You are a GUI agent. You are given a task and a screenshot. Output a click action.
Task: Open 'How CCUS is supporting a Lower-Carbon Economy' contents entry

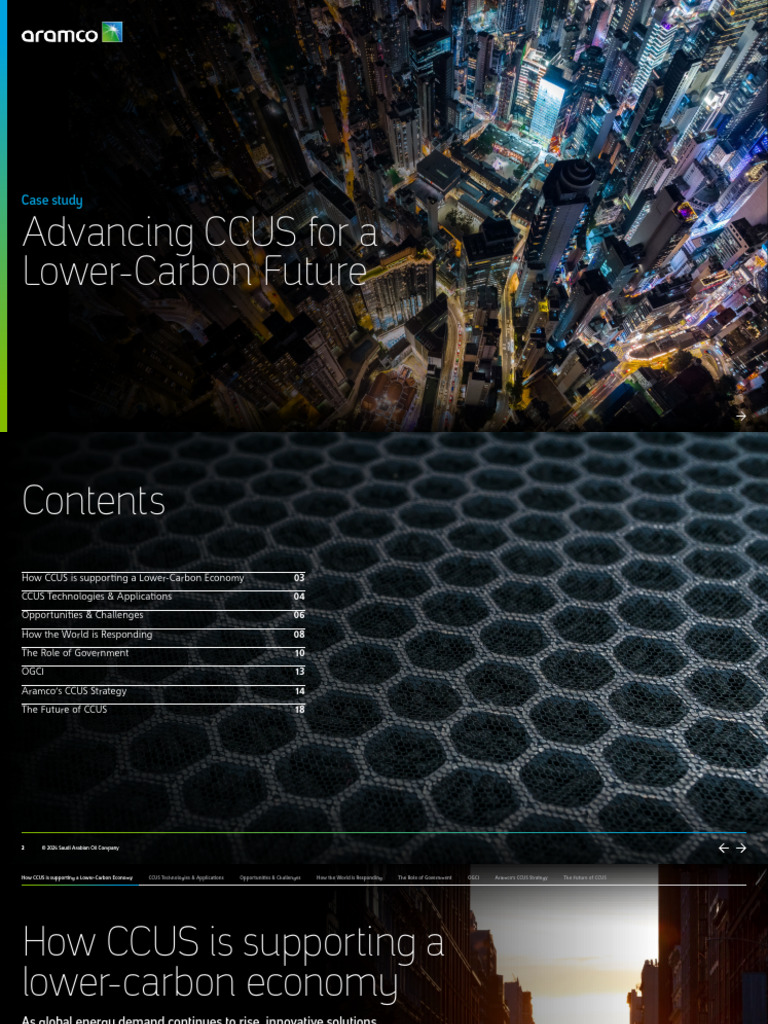point(163,578)
